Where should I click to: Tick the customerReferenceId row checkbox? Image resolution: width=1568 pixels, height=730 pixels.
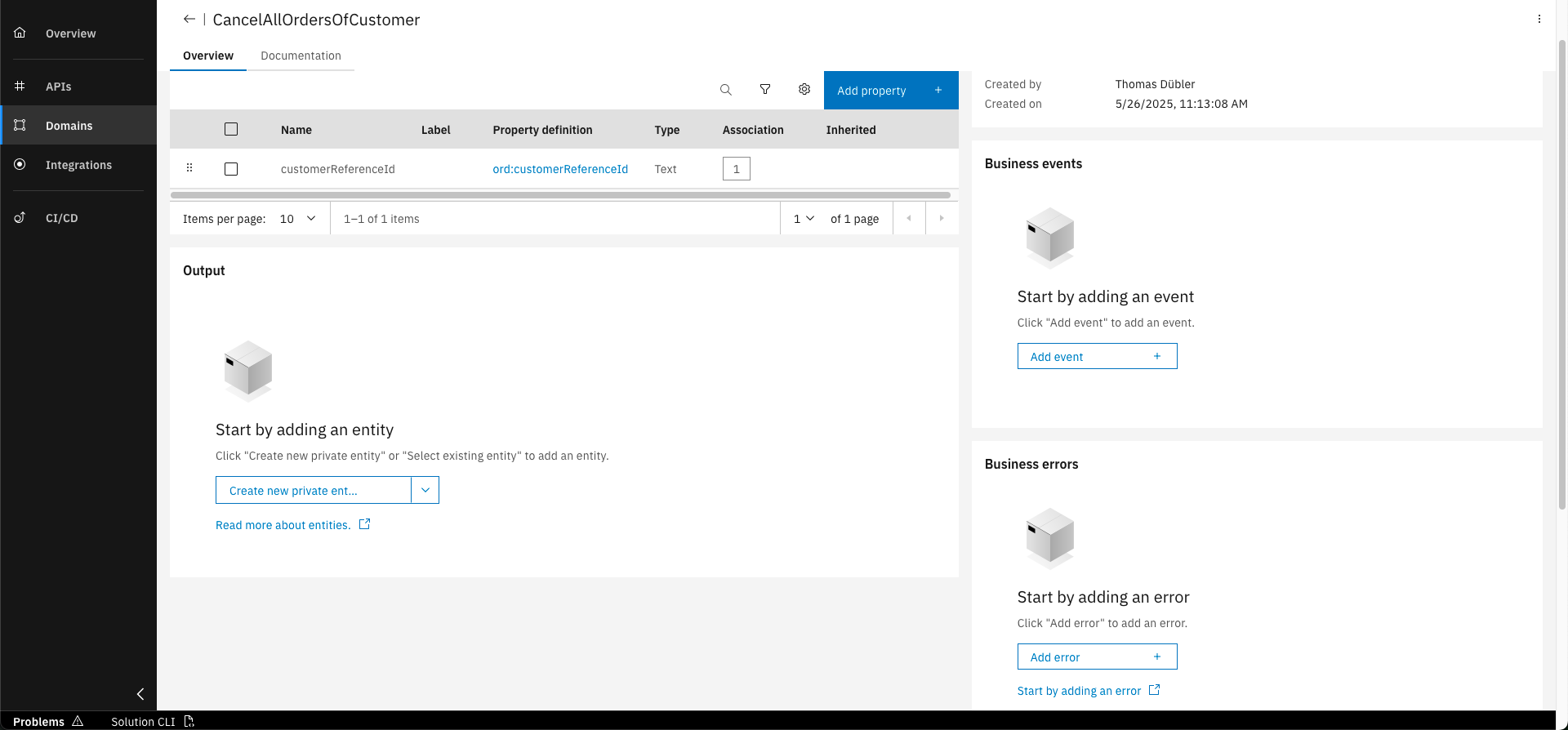(231, 169)
